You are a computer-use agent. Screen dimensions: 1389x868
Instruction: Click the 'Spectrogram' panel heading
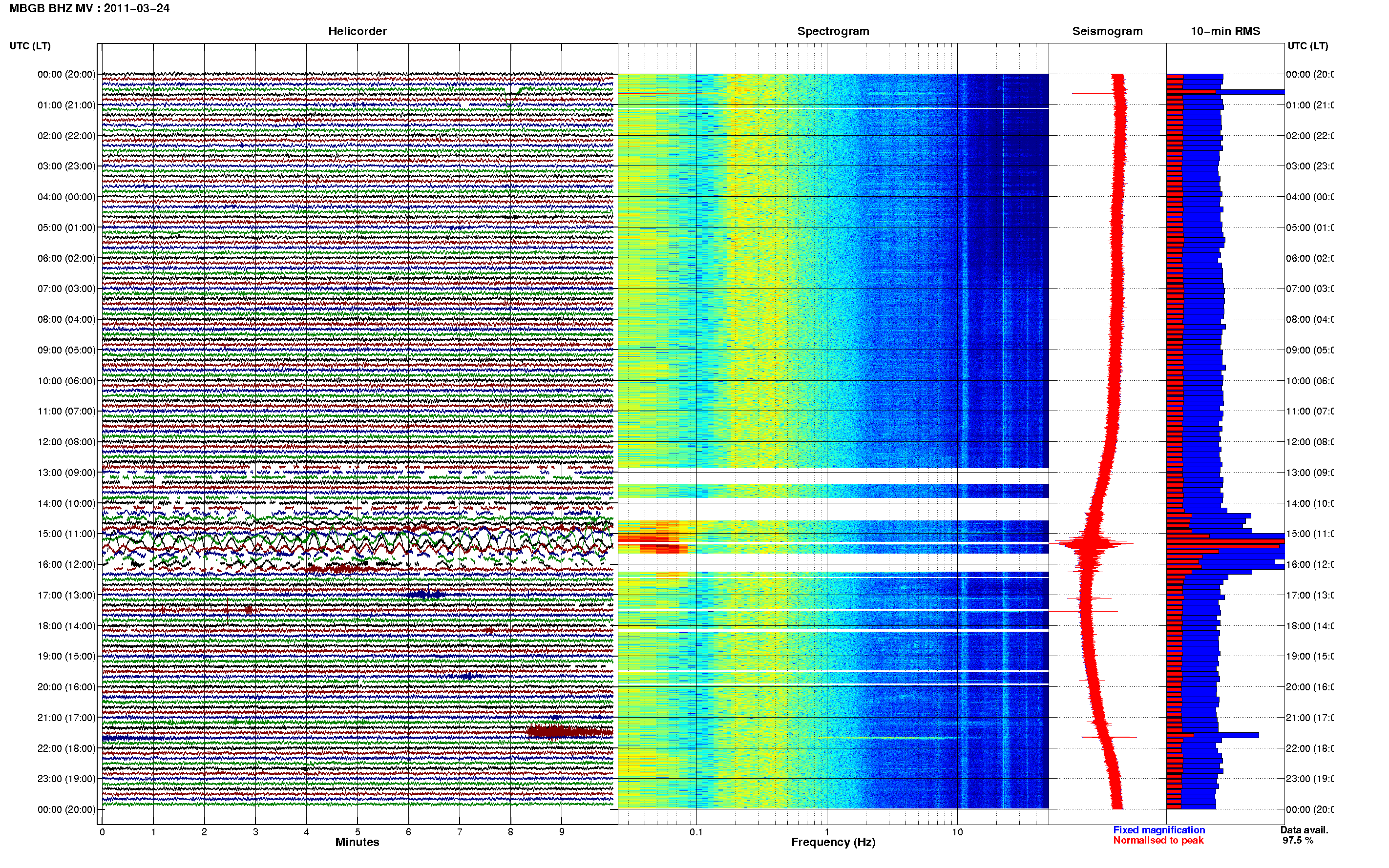pos(833,32)
